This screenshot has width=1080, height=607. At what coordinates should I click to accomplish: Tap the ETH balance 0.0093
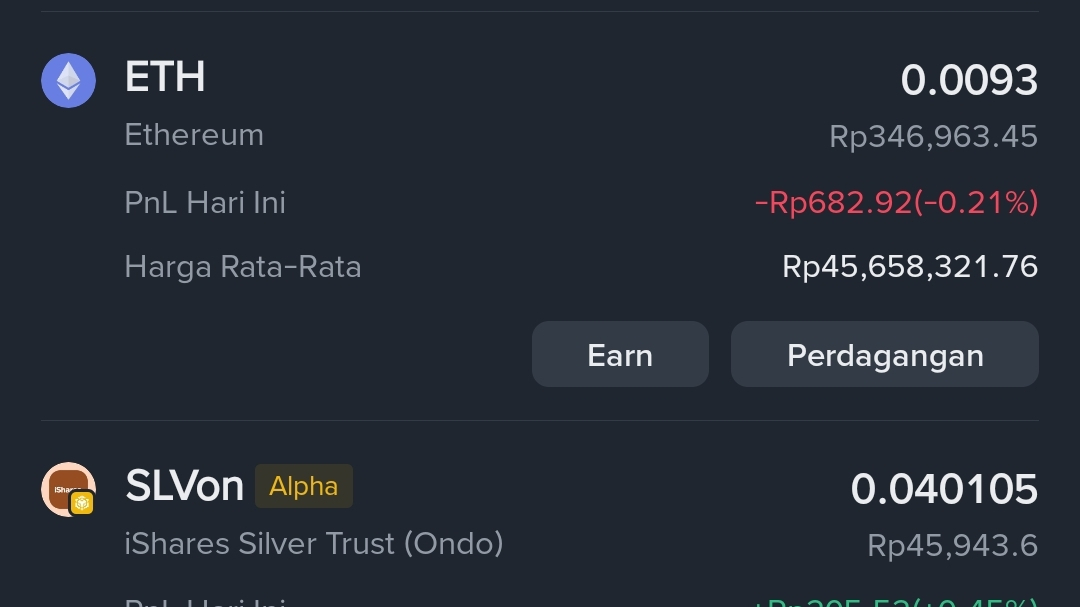click(x=968, y=80)
